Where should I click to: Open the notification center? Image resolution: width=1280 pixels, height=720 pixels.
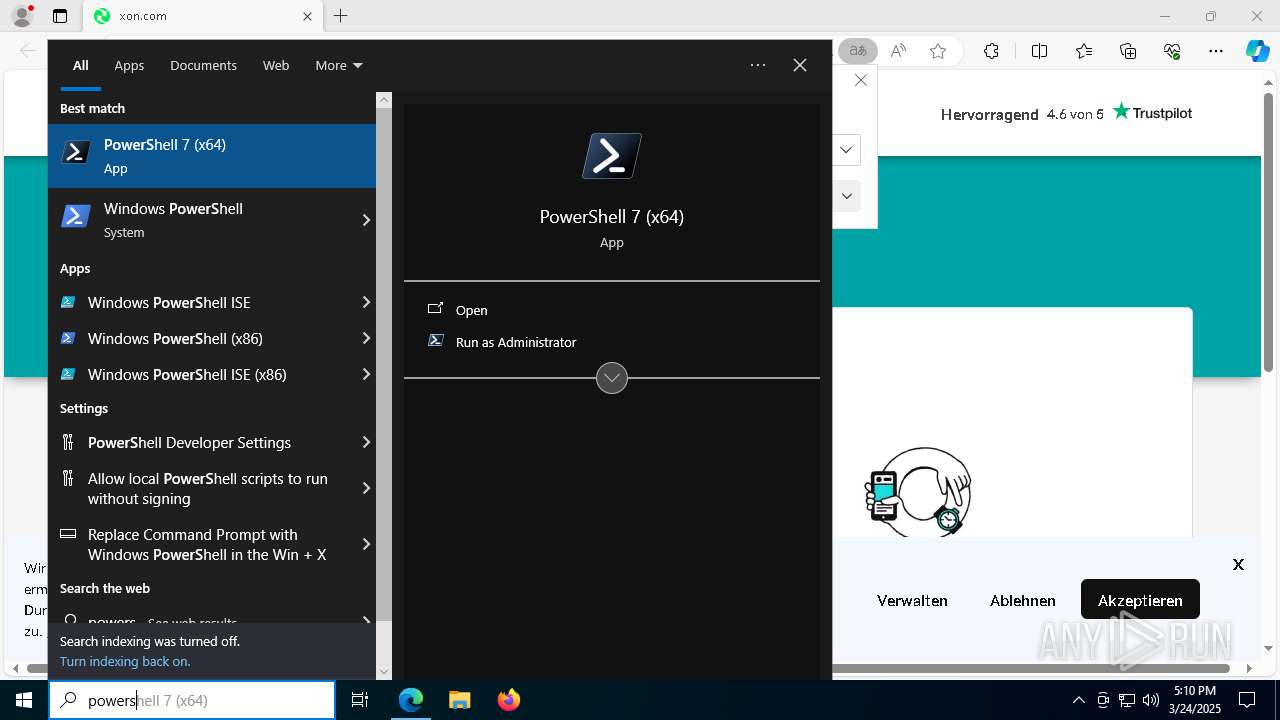coord(1247,700)
